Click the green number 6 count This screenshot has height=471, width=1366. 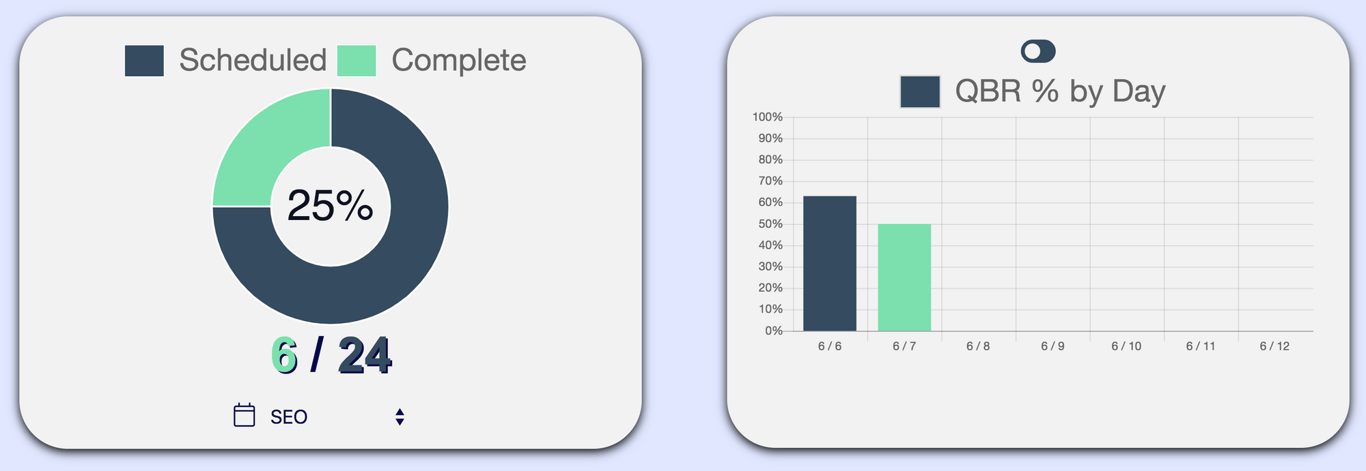(285, 356)
